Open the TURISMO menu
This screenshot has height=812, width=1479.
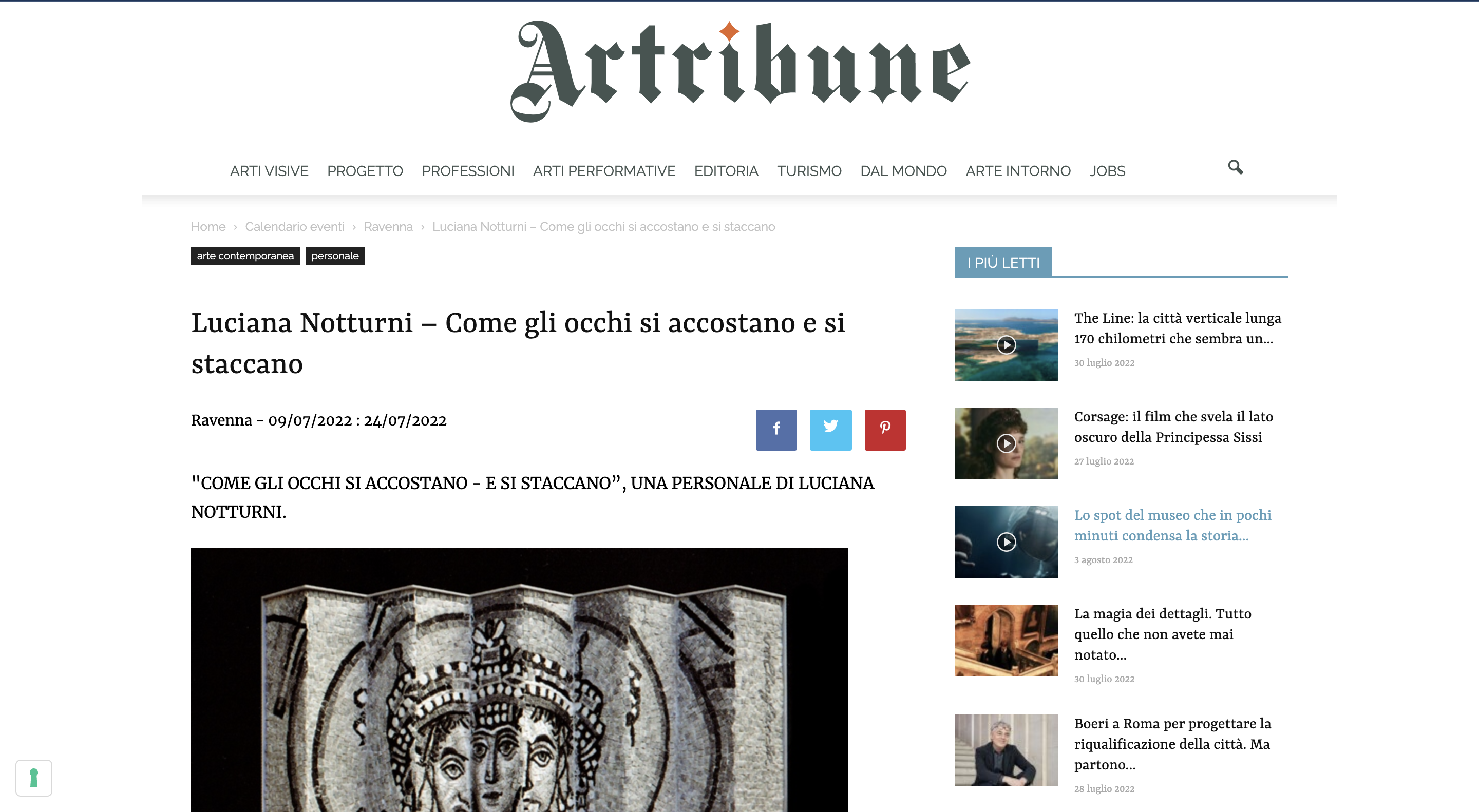[x=809, y=171]
